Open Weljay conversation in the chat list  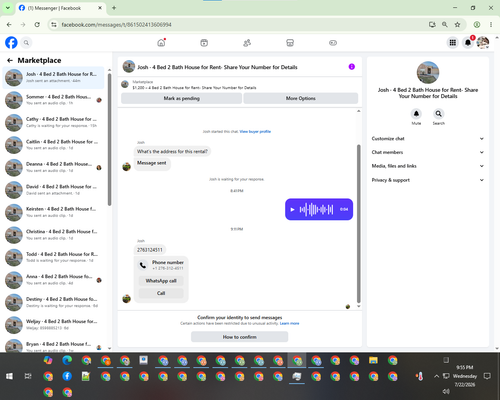click(53, 325)
